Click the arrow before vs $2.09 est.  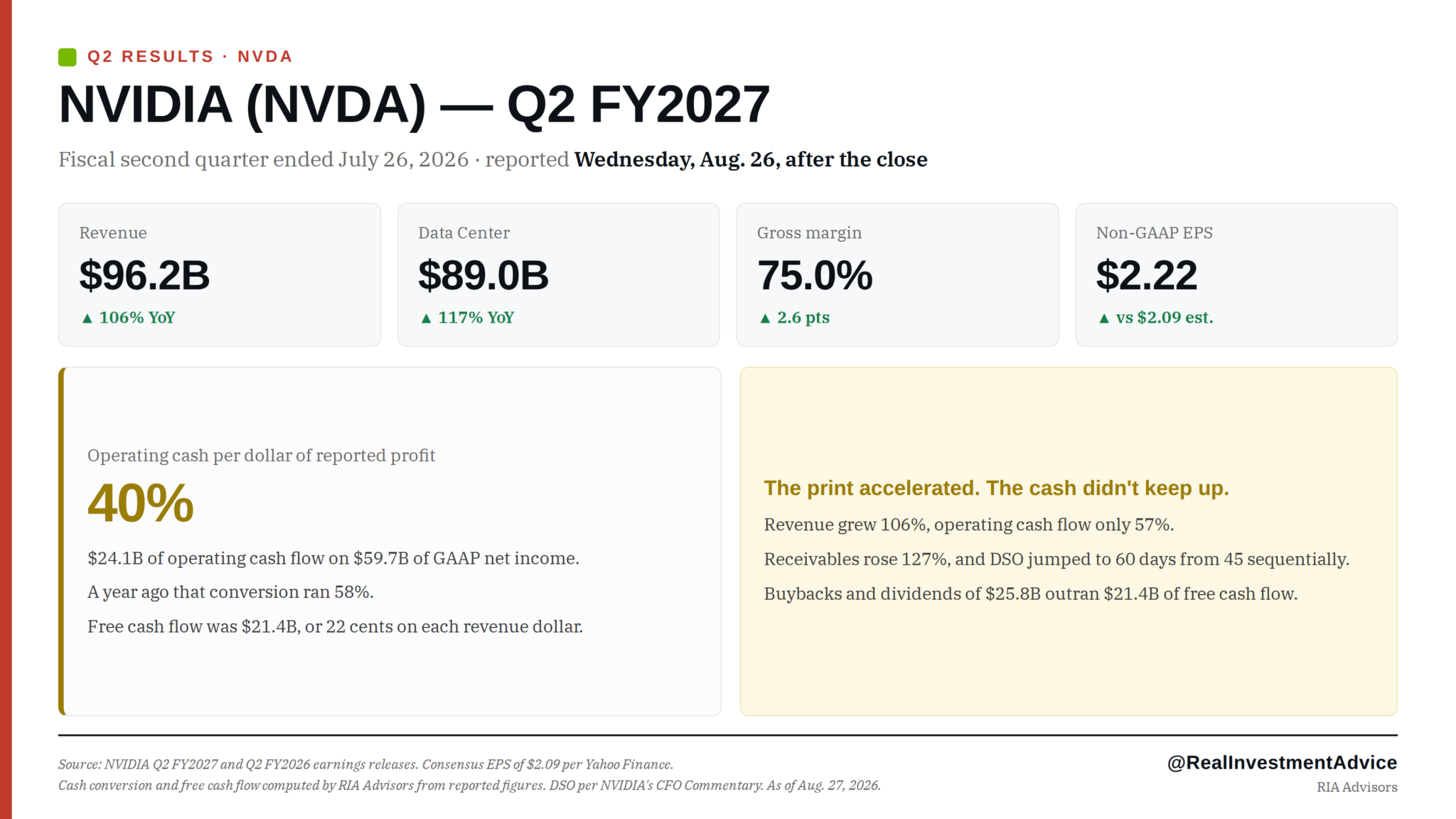1104,318
